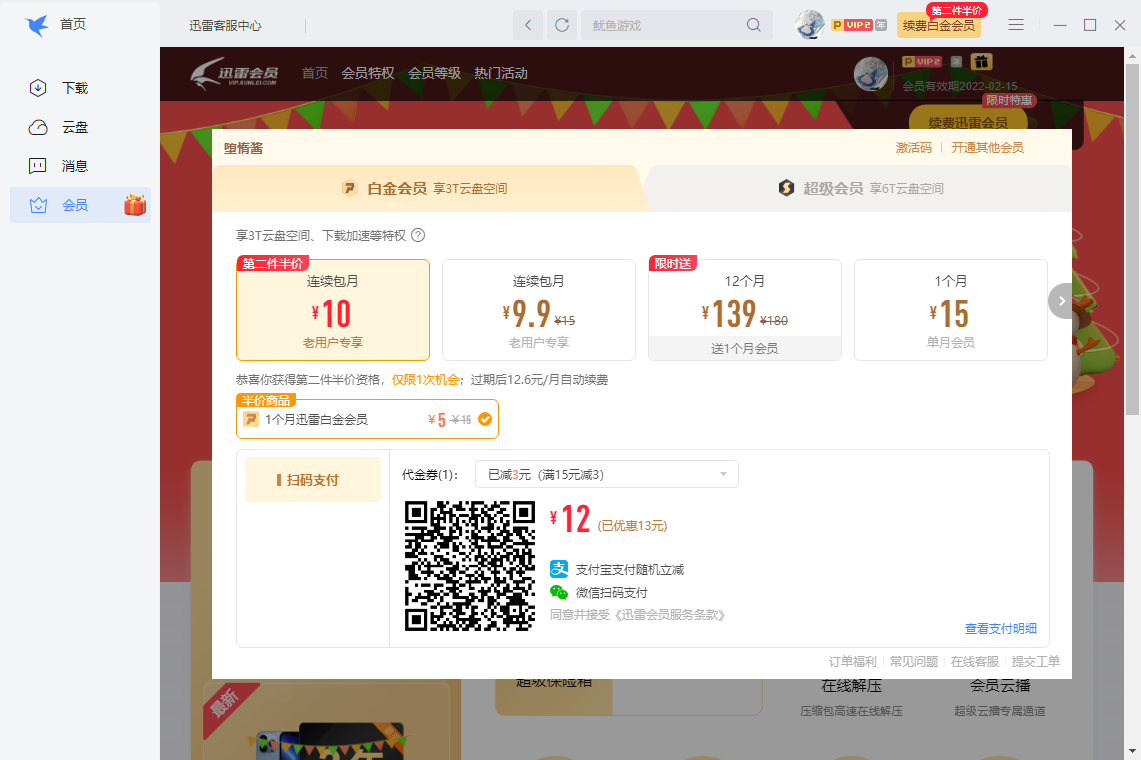Open the 提交工单 footer link
Screen dimensions: 1141x760
pyautogui.click(x=1035, y=661)
